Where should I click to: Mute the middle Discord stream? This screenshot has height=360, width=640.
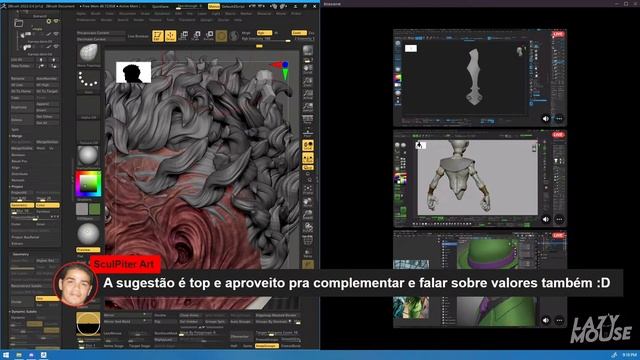pyautogui.click(x=546, y=219)
